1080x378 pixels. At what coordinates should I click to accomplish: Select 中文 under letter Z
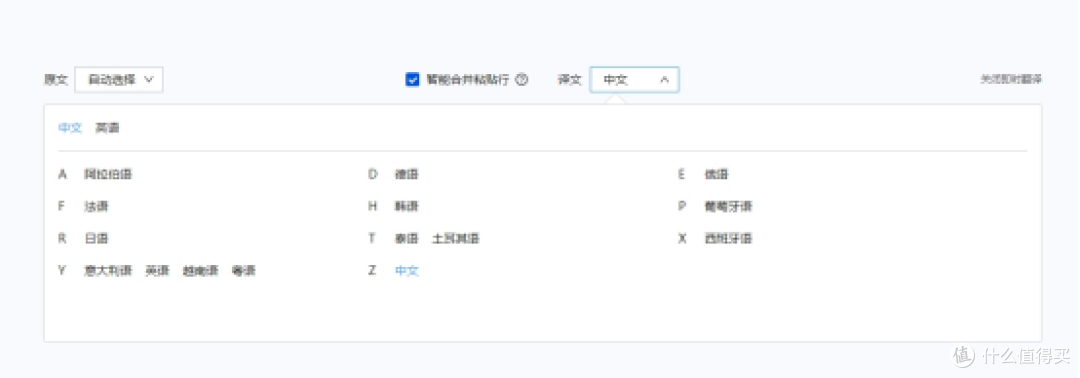point(406,271)
